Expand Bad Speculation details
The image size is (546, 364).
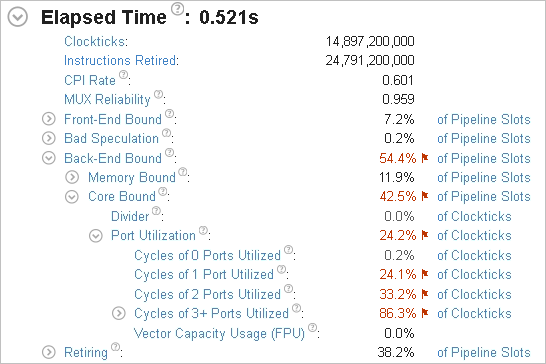pyautogui.click(x=49, y=138)
